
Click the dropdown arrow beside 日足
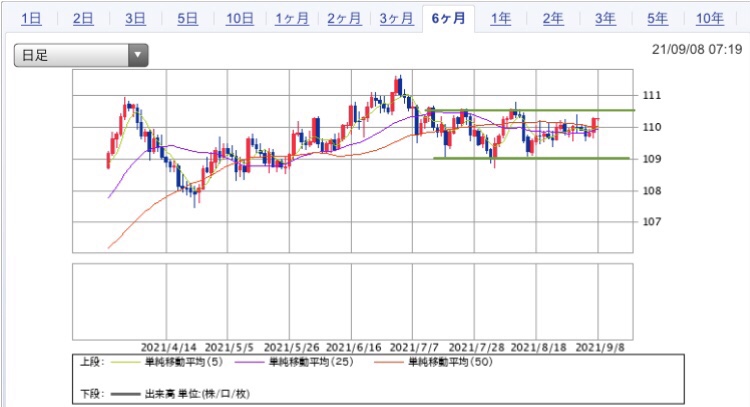pyautogui.click(x=138, y=55)
